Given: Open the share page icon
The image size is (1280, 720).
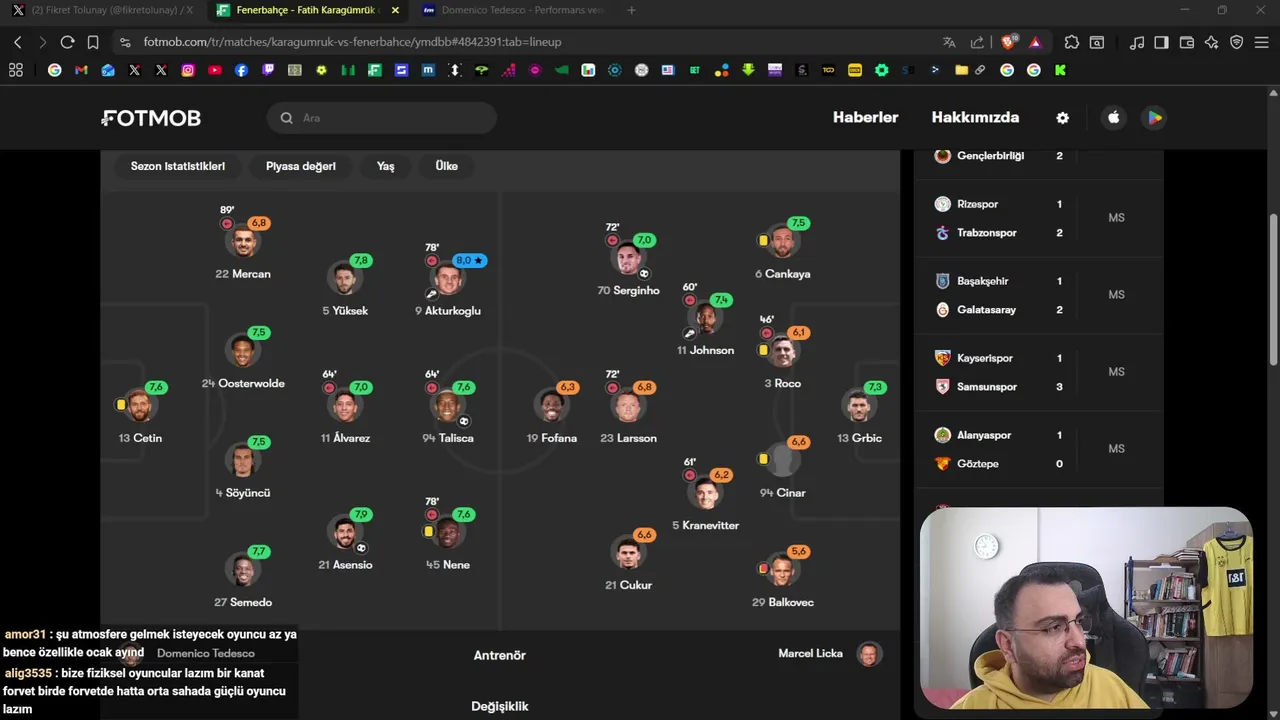Looking at the screenshot, I should pyautogui.click(x=977, y=42).
